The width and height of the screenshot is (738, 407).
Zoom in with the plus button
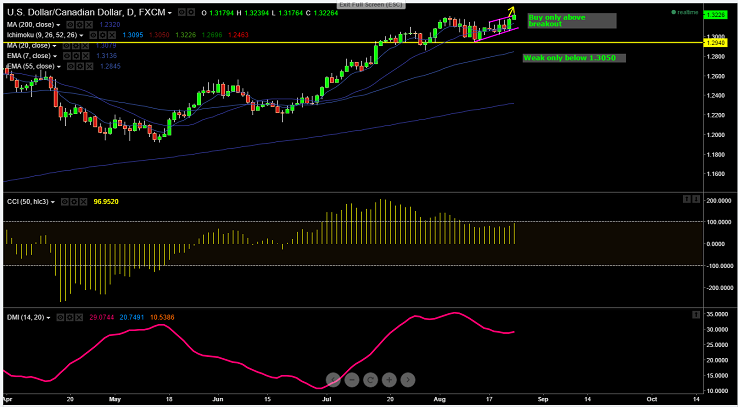click(x=389, y=380)
